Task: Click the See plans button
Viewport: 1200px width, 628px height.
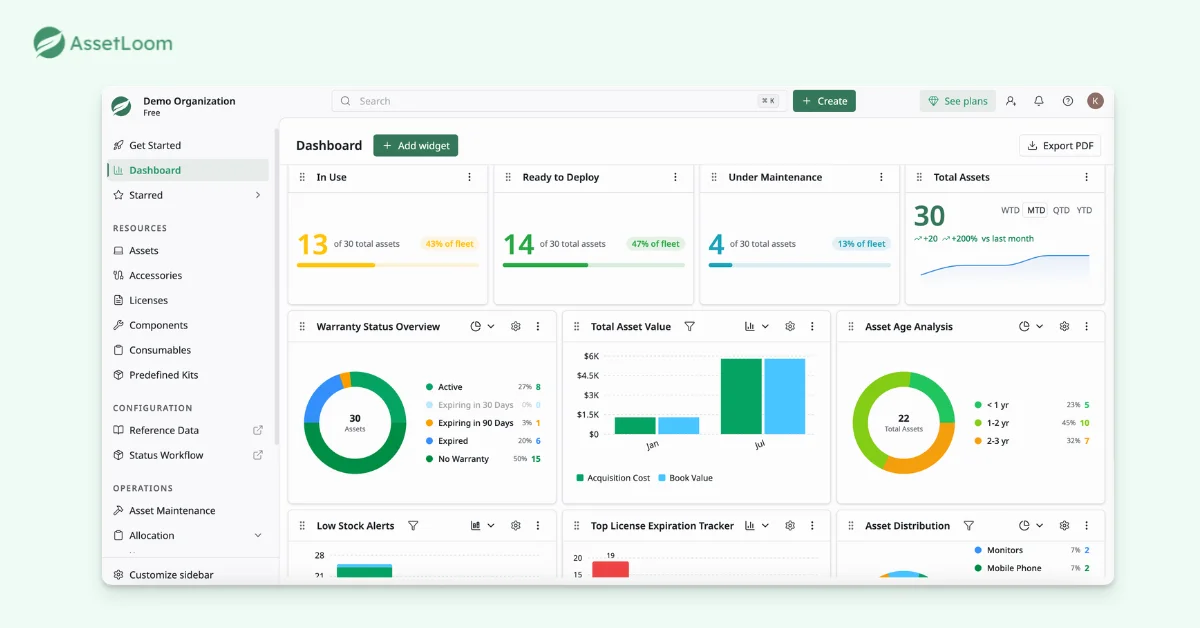Action: pos(957,101)
